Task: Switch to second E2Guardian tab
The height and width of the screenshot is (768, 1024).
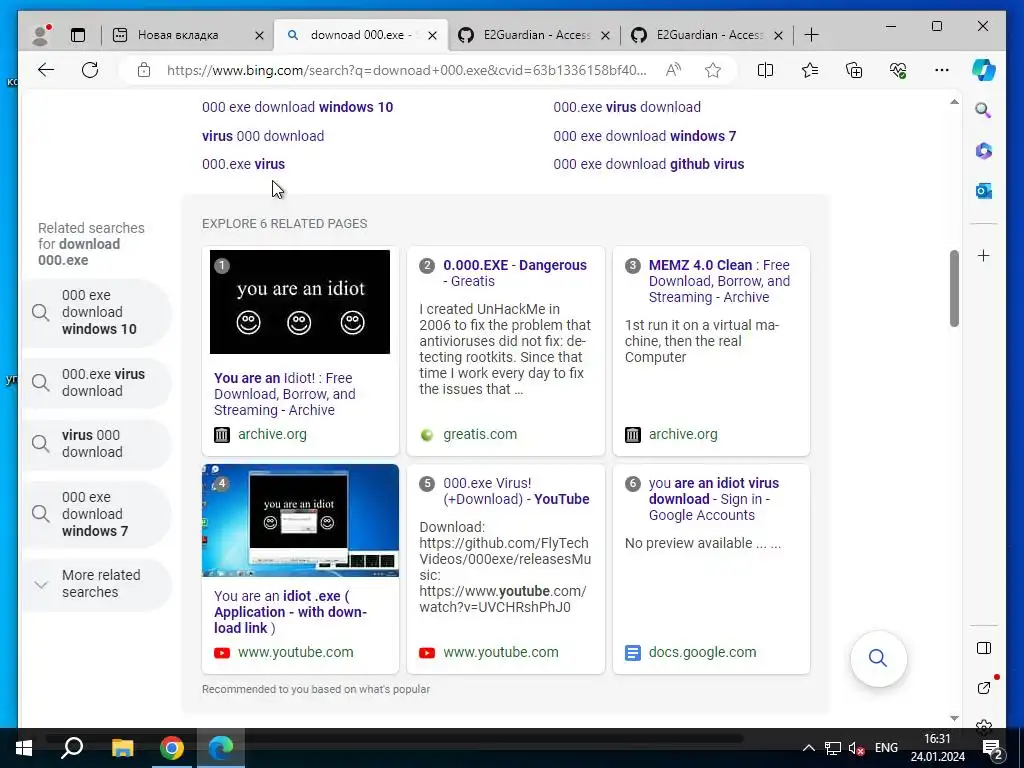Action: (x=709, y=35)
